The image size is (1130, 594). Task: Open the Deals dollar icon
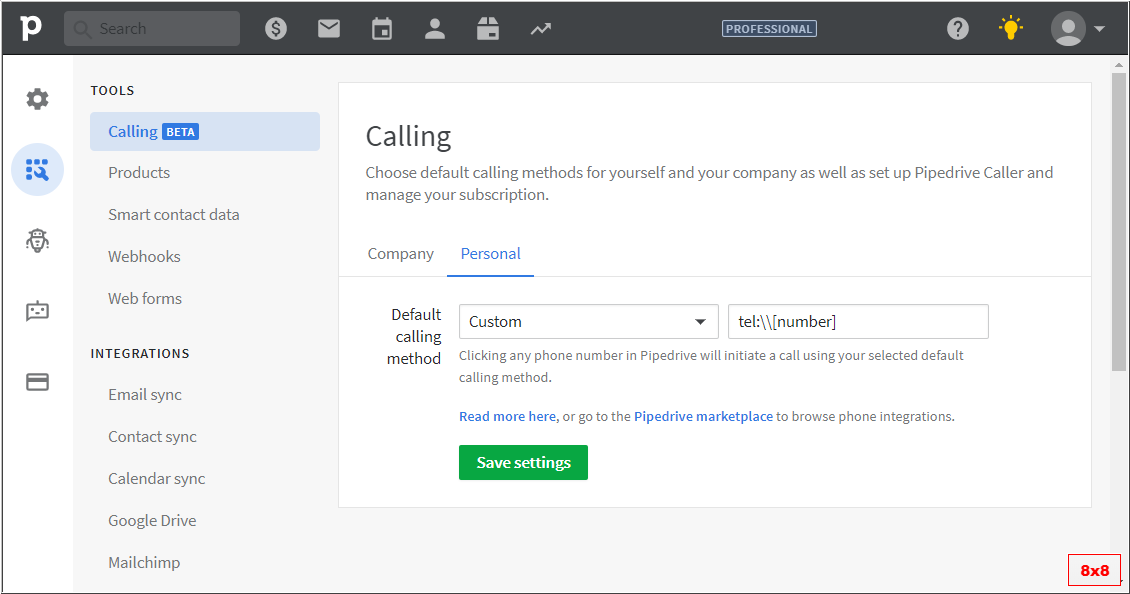(x=276, y=29)
